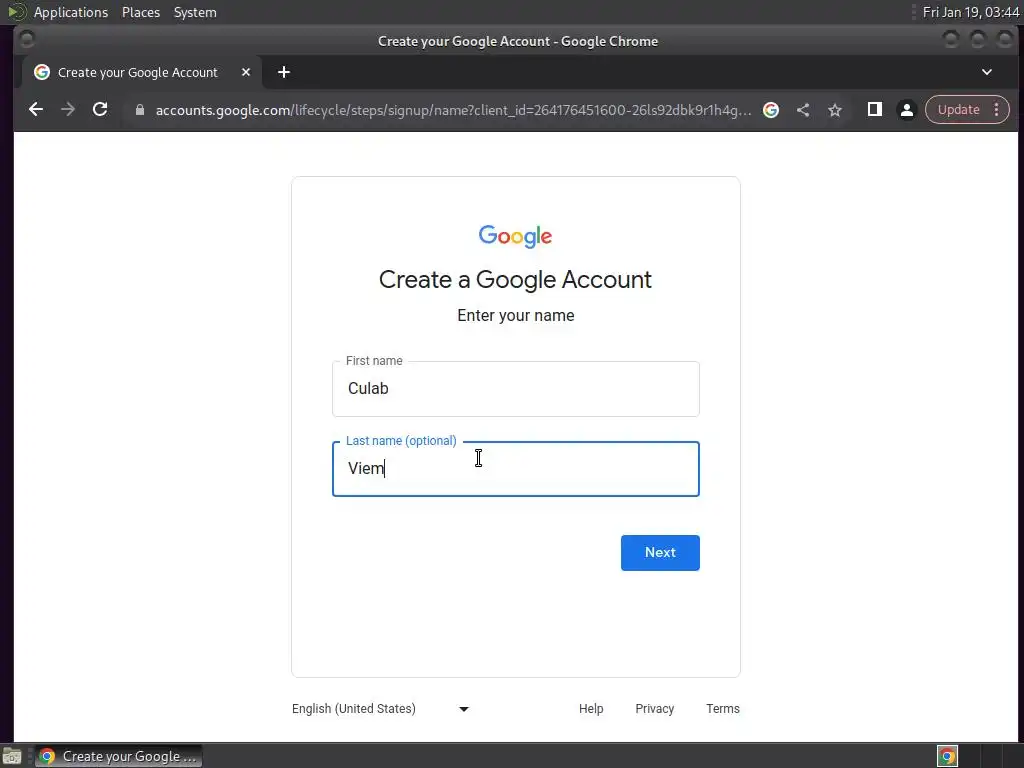Viewport: 1024px width, 768px height.
Task: Reload the page with the refresh icon
Action: 100,110
